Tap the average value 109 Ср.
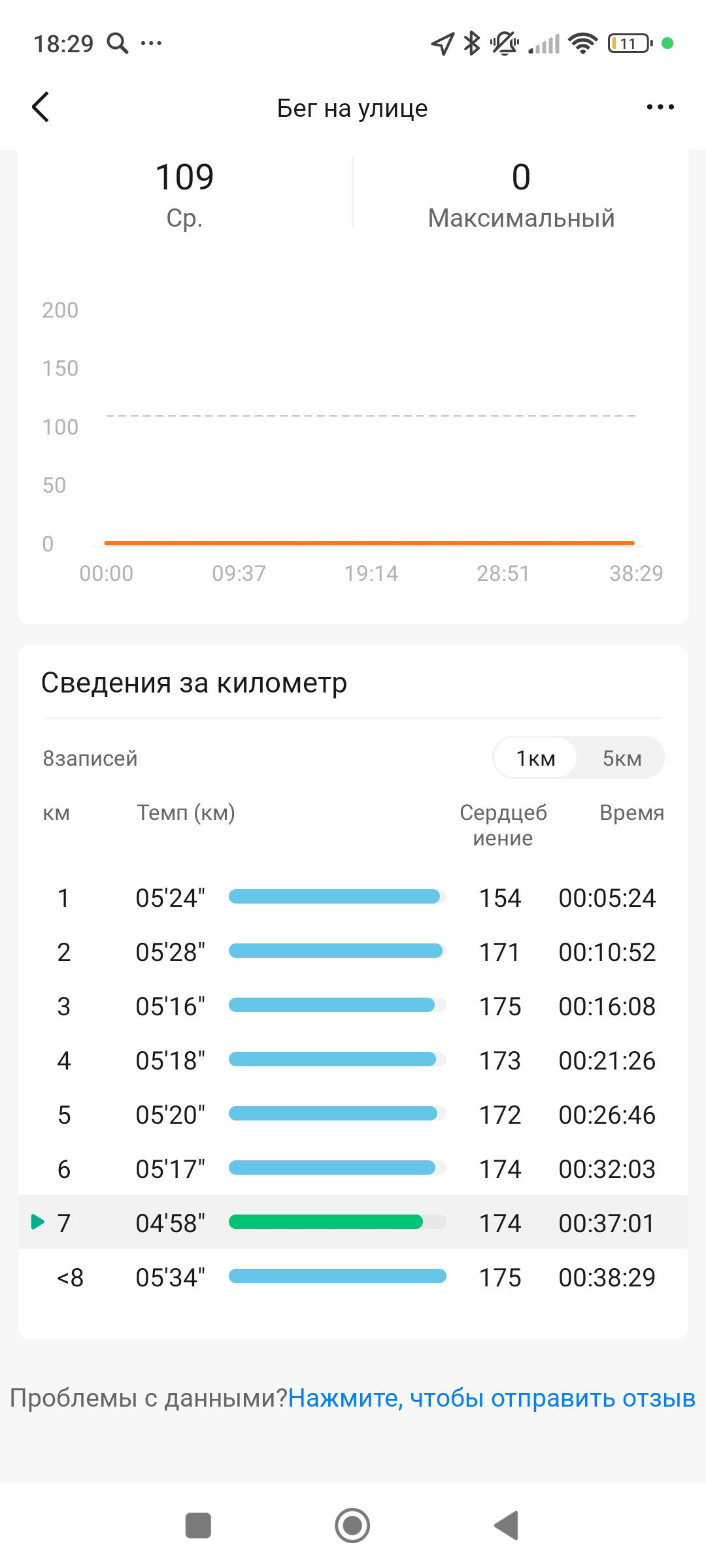706x1568 pixels. pos(185,195)
